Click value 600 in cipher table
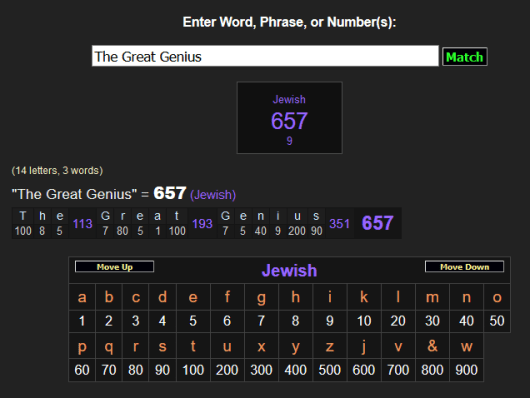Viewport: 530px width, 398px height. pos(364,370)
